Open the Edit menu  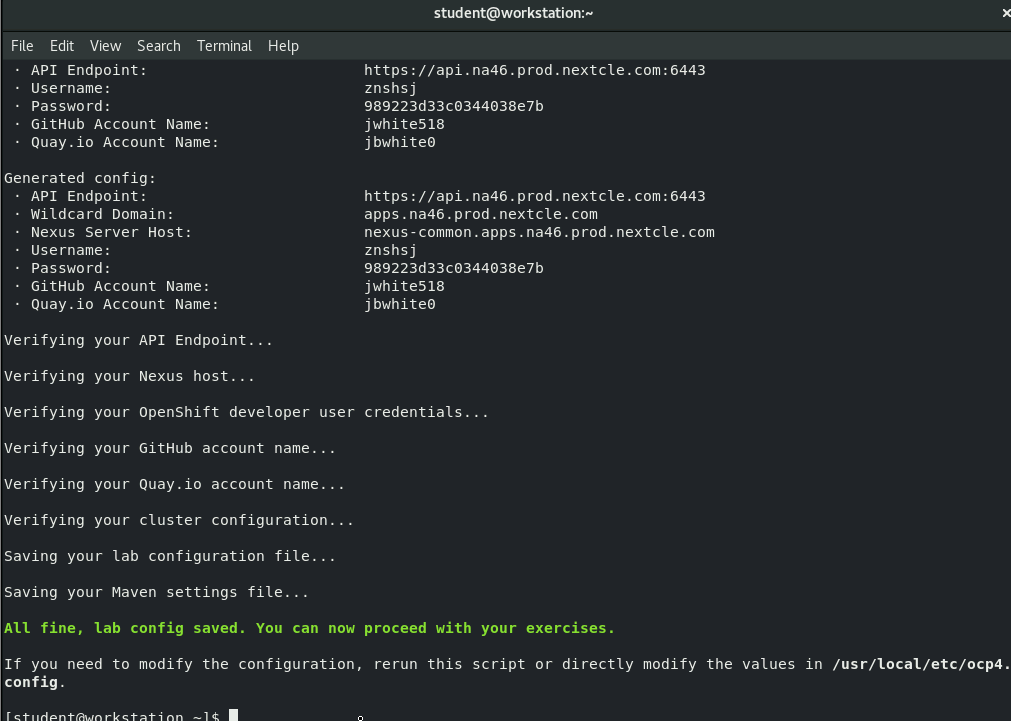click(x=62, y=46)
